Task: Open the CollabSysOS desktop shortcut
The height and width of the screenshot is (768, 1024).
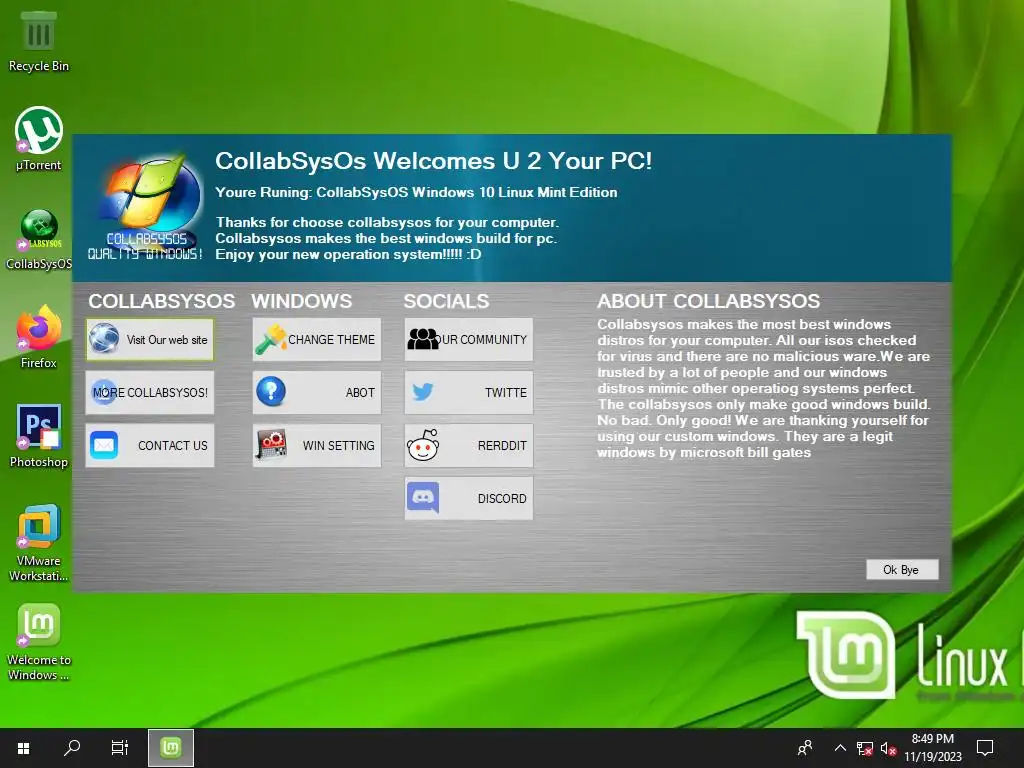Action: click(39, 239)
